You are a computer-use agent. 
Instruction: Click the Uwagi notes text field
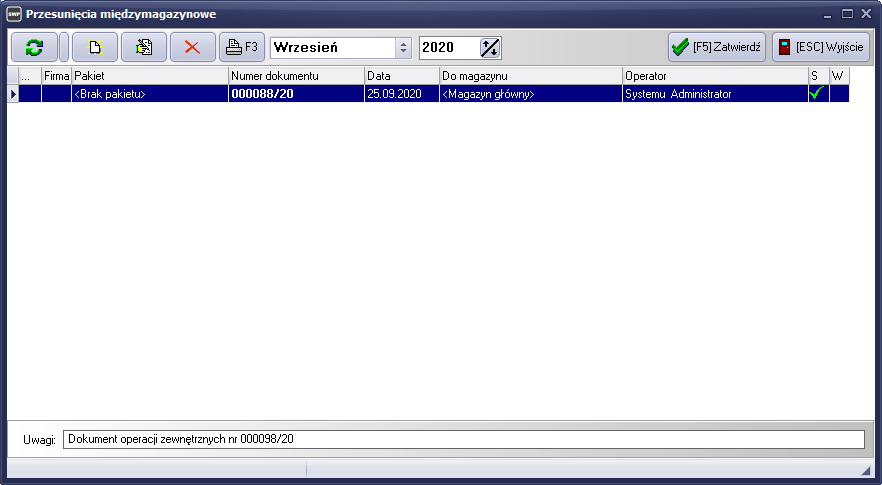click(462, 439)
